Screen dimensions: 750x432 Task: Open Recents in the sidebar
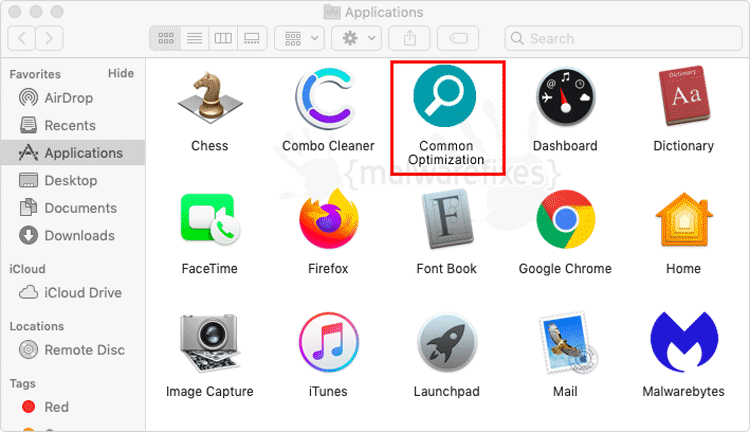tap(72, 125)
